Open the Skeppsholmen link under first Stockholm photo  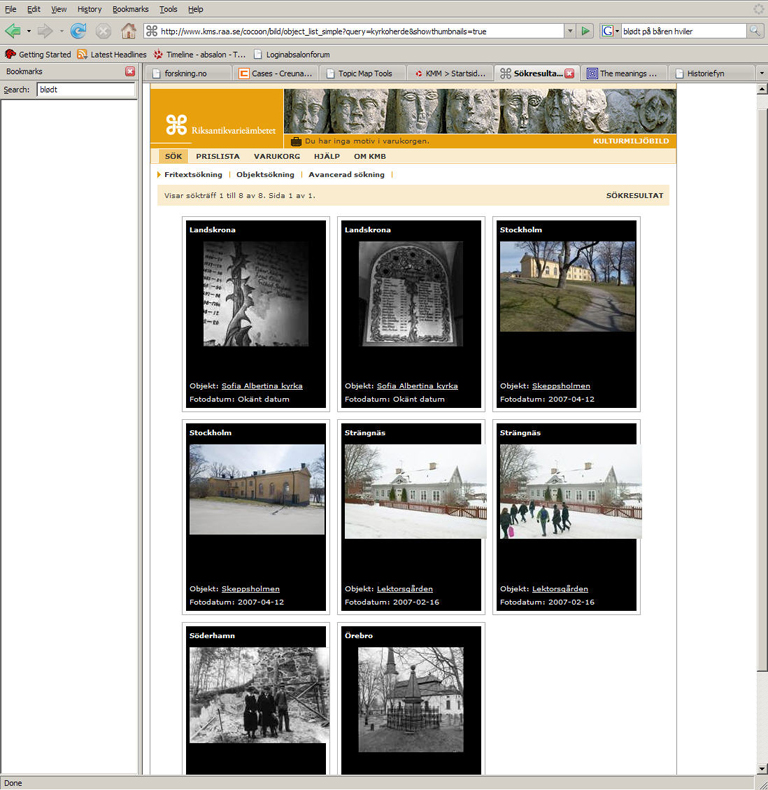click(x=561, y=385)
